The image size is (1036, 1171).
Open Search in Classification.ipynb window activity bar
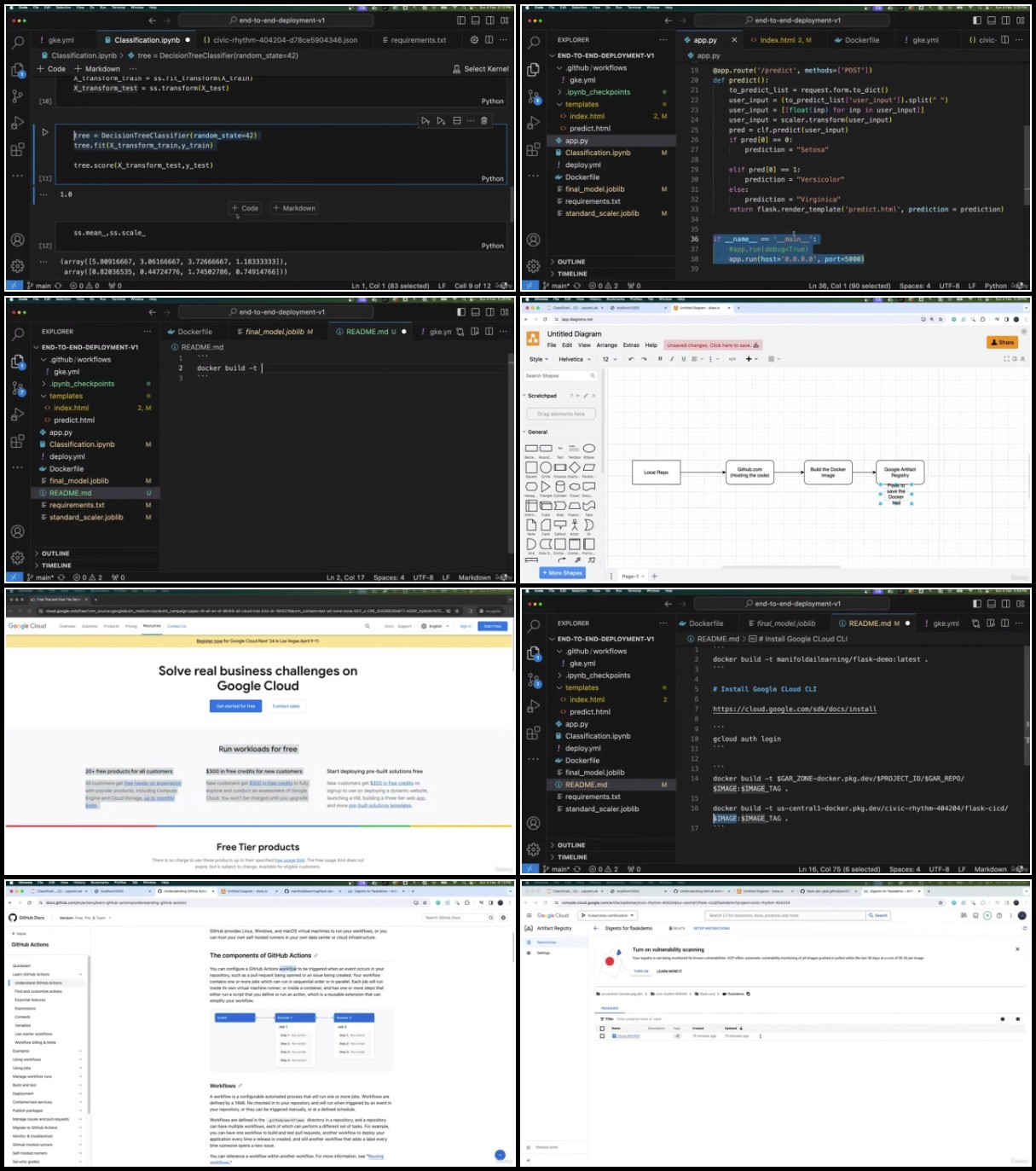coord(17,43)
